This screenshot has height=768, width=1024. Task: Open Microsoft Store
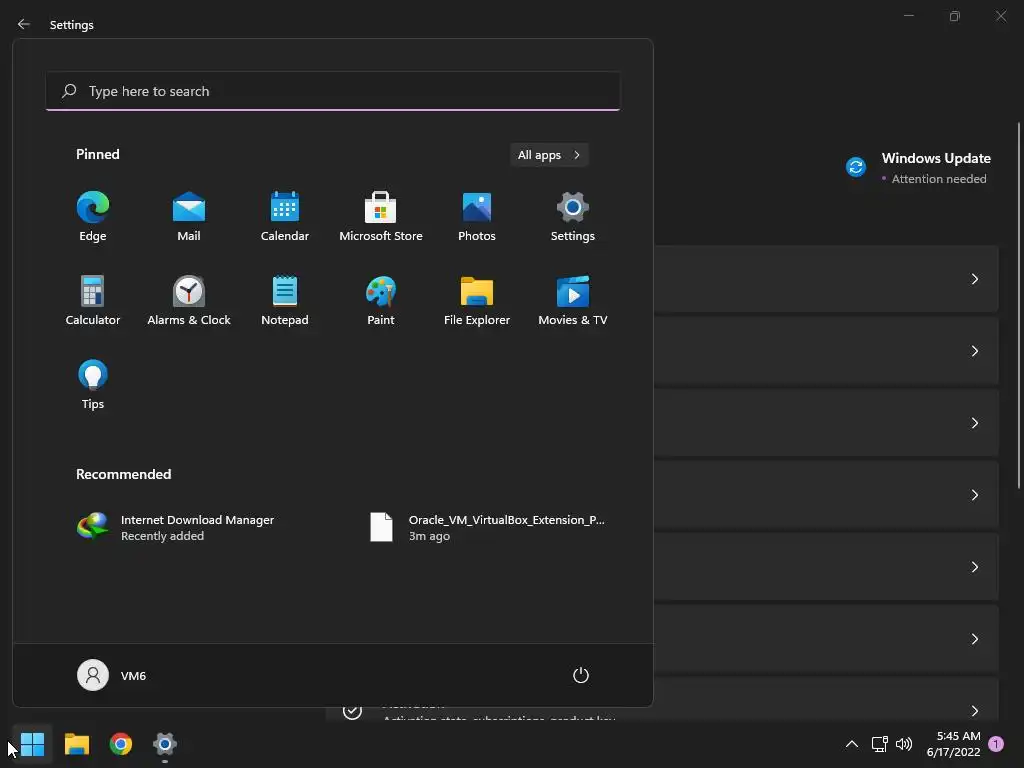[x=381, y=217]
